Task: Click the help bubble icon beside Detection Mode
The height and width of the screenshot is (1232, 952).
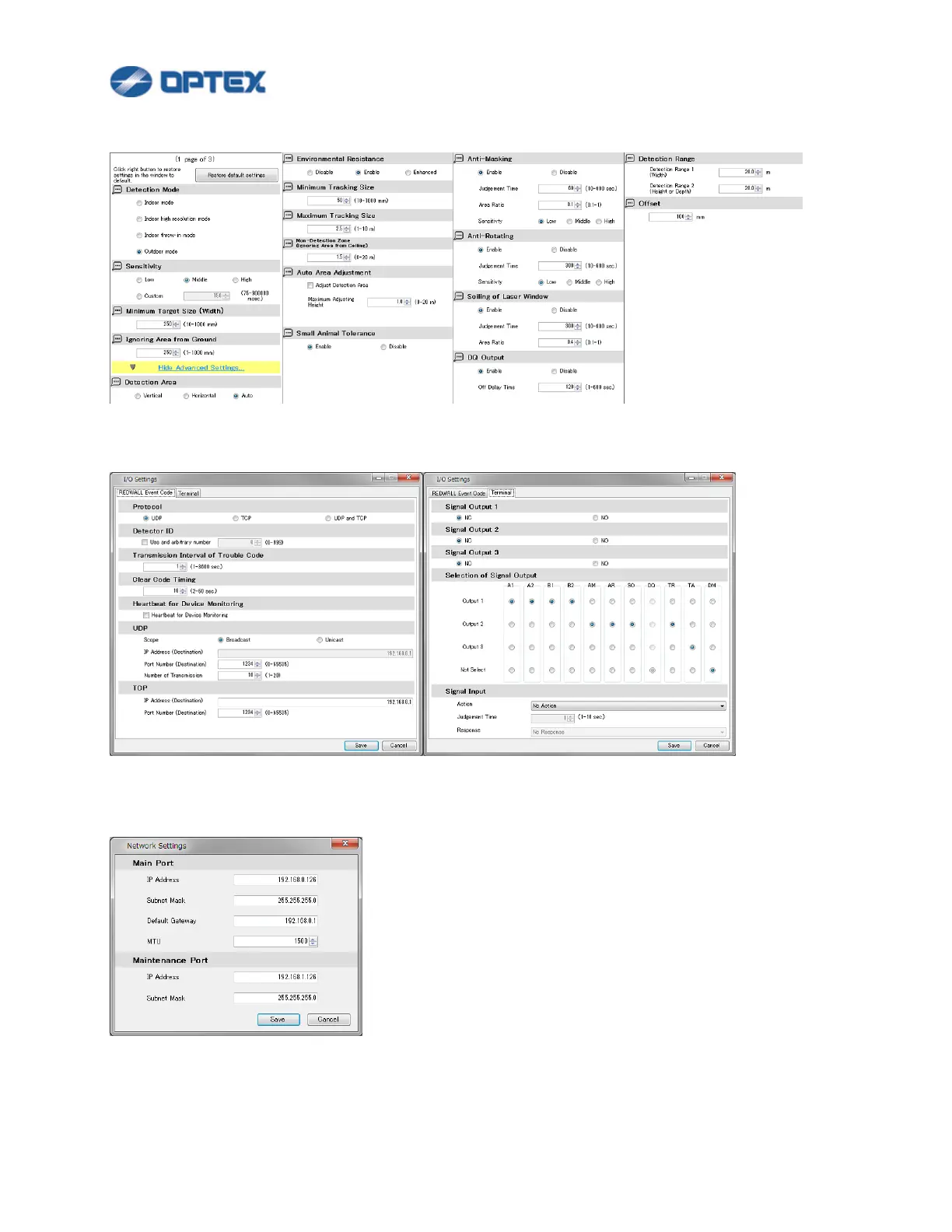Action: [x=117, y=190]
